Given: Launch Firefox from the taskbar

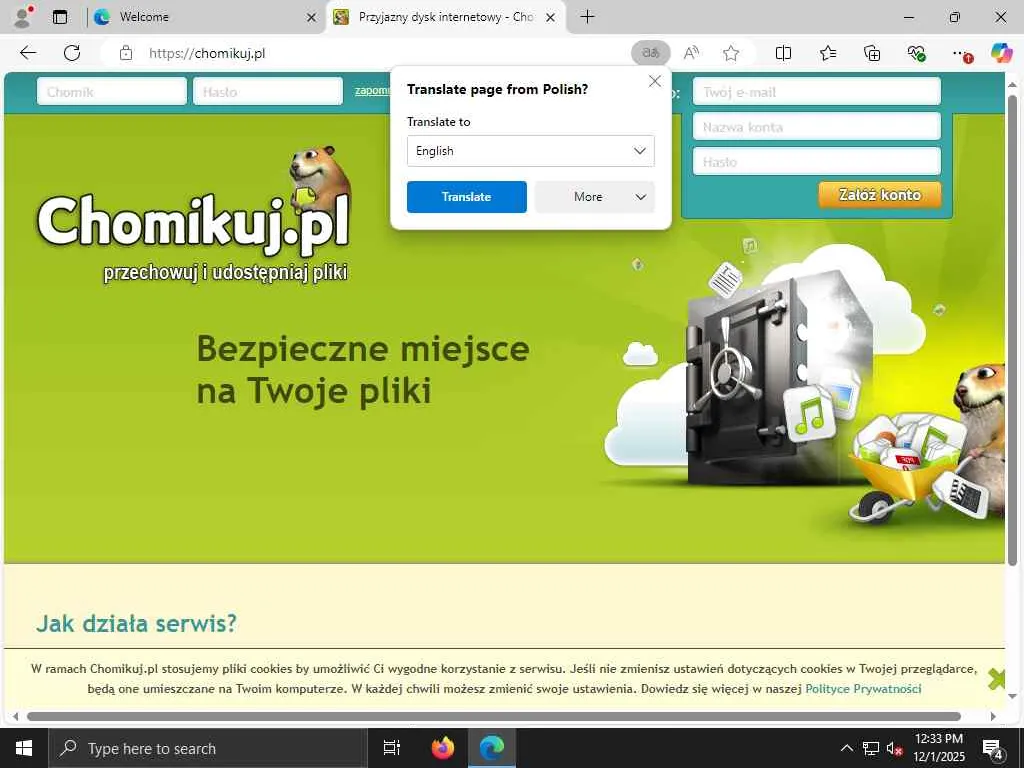Looking at the screenshot, I should point(442,748).
